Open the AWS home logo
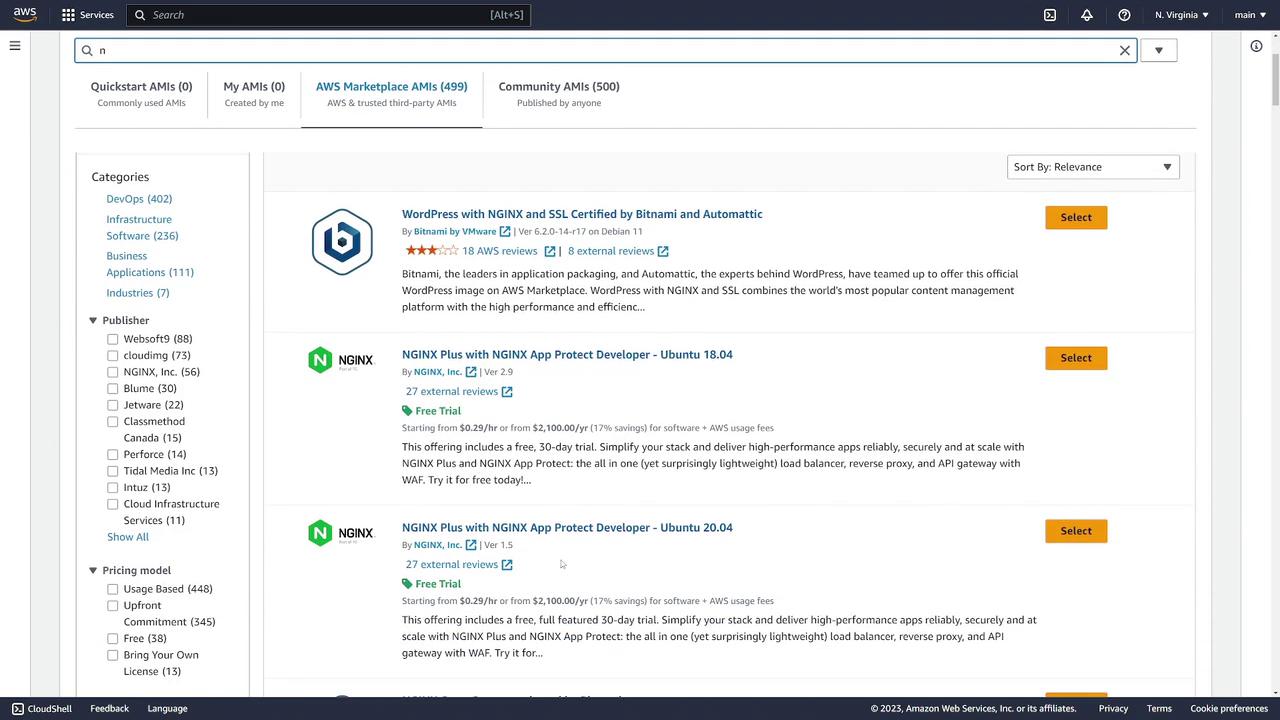The width and height of the screenshot is (1280, 720). pos(25,15)
